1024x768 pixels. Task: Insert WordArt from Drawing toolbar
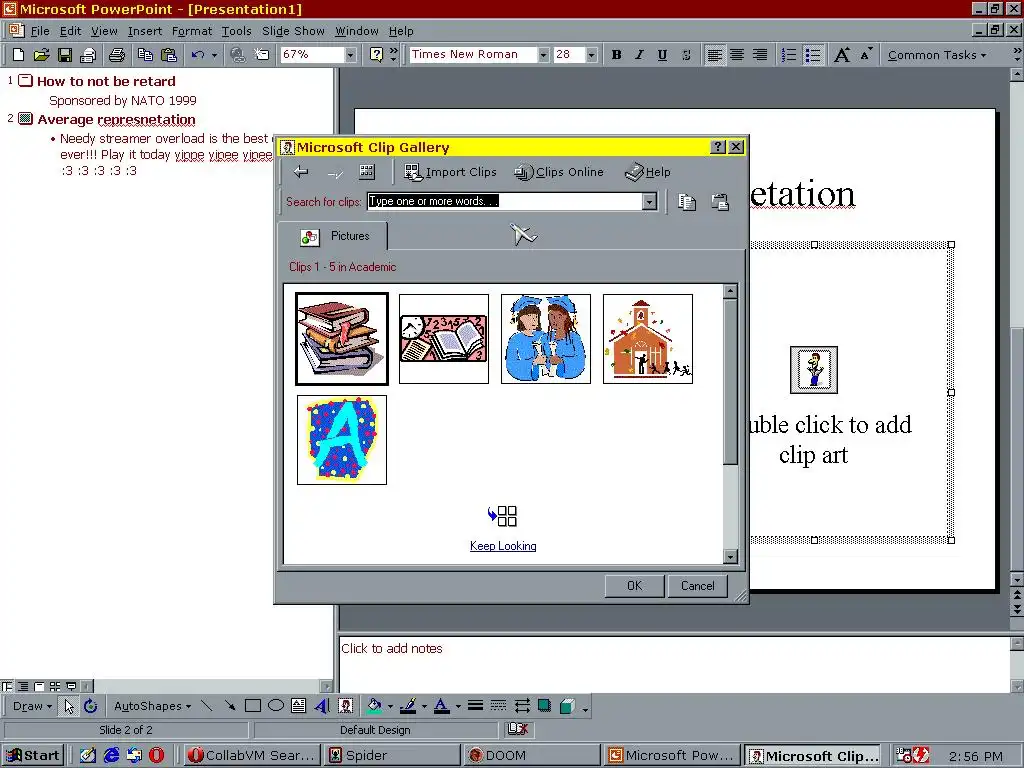click(322, 706)
